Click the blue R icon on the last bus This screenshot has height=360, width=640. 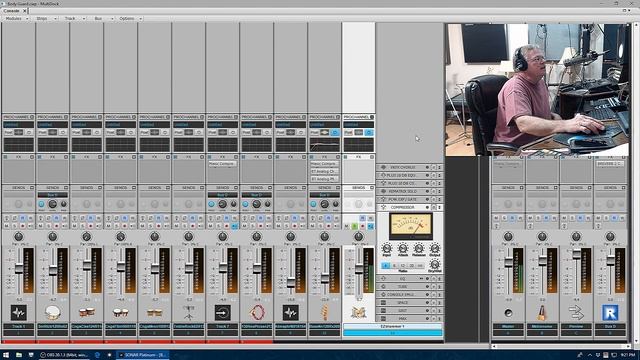coord(610,313)
